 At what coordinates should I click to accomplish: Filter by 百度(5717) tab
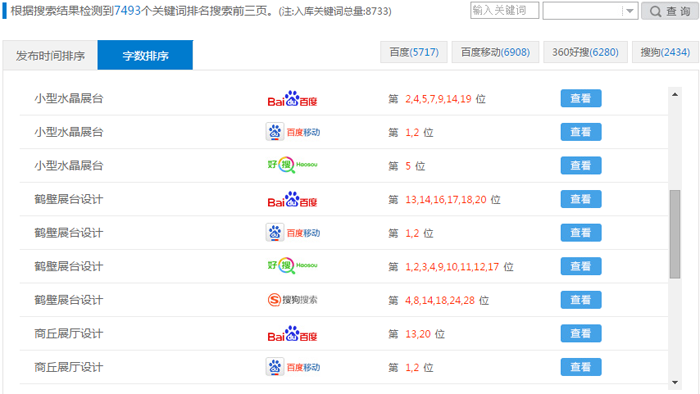414,52
